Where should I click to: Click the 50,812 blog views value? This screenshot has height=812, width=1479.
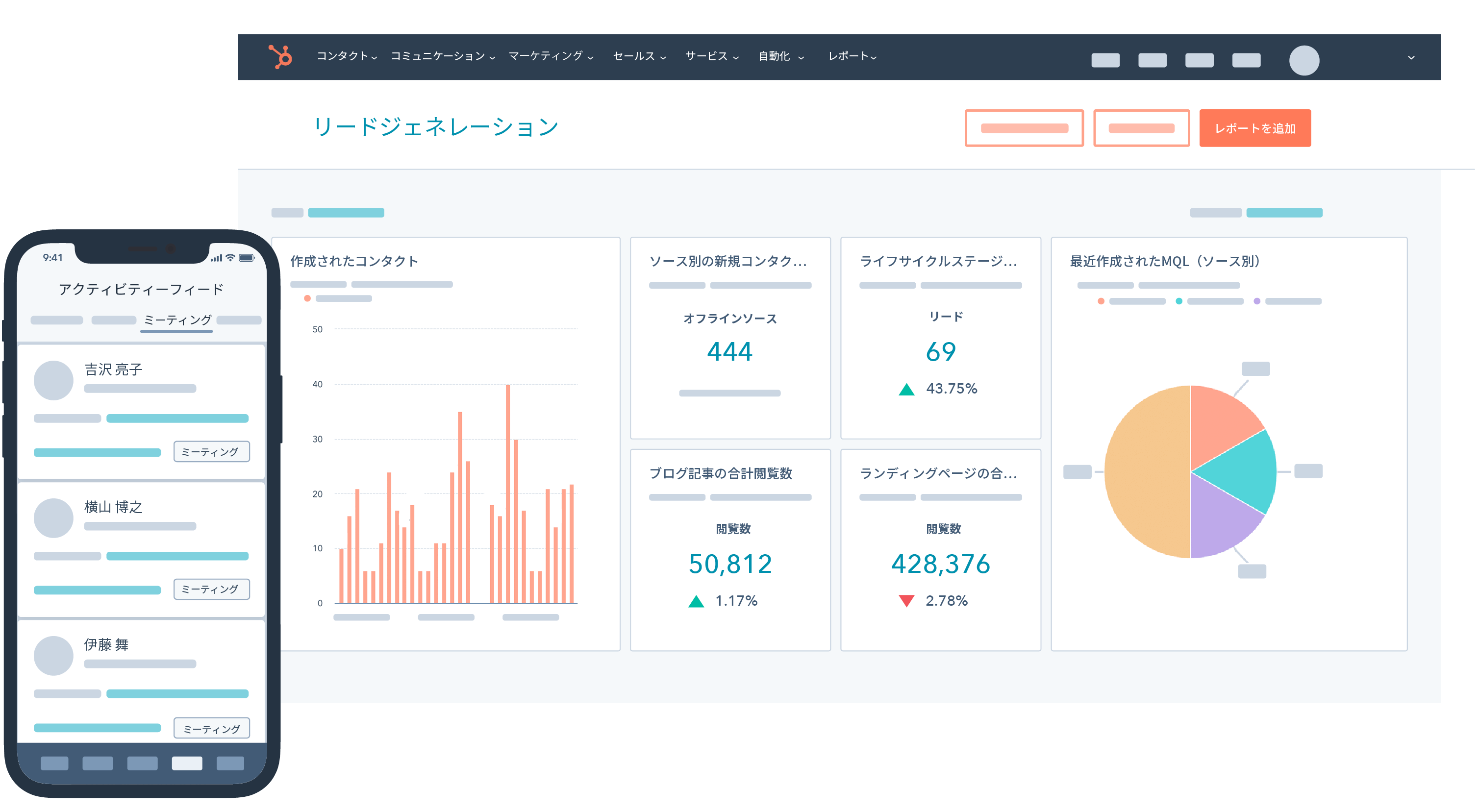(x=730, y=564)
